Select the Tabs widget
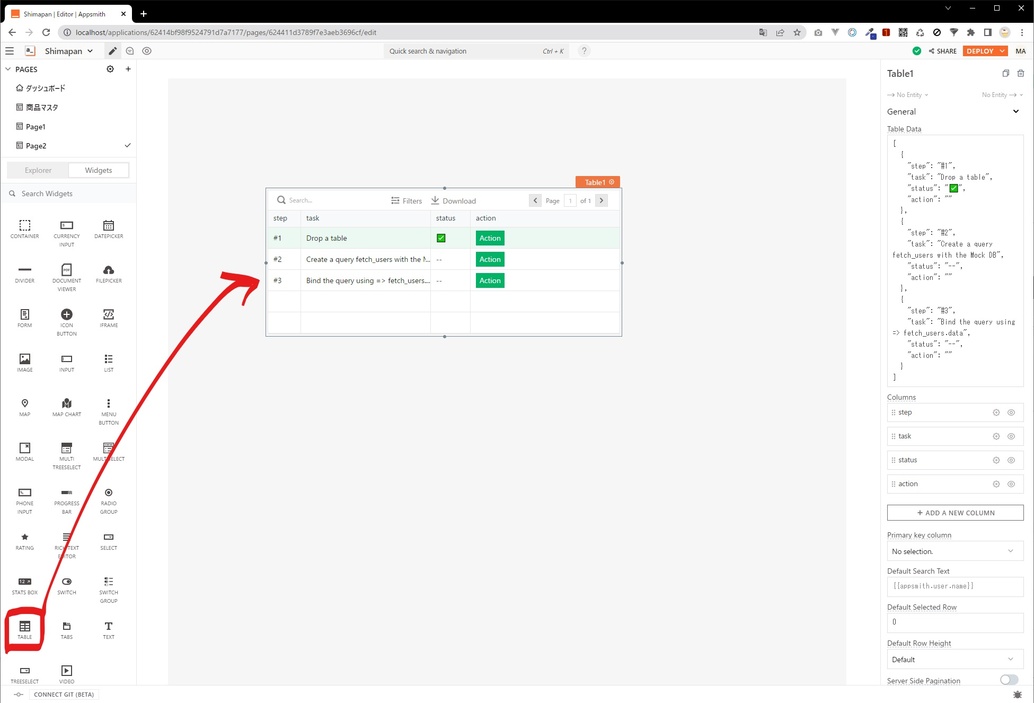1034x703 pixels. click(x=67, y=630)
